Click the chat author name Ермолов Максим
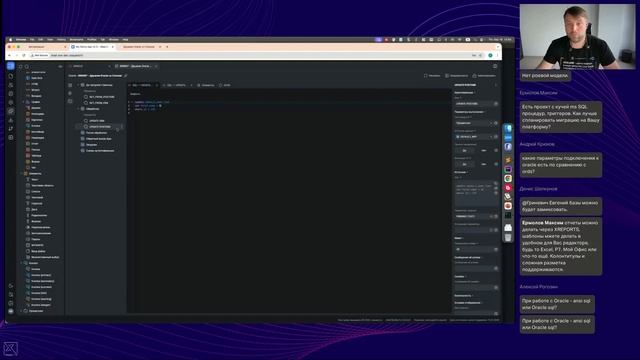640x360 pixels. [538, 93]
